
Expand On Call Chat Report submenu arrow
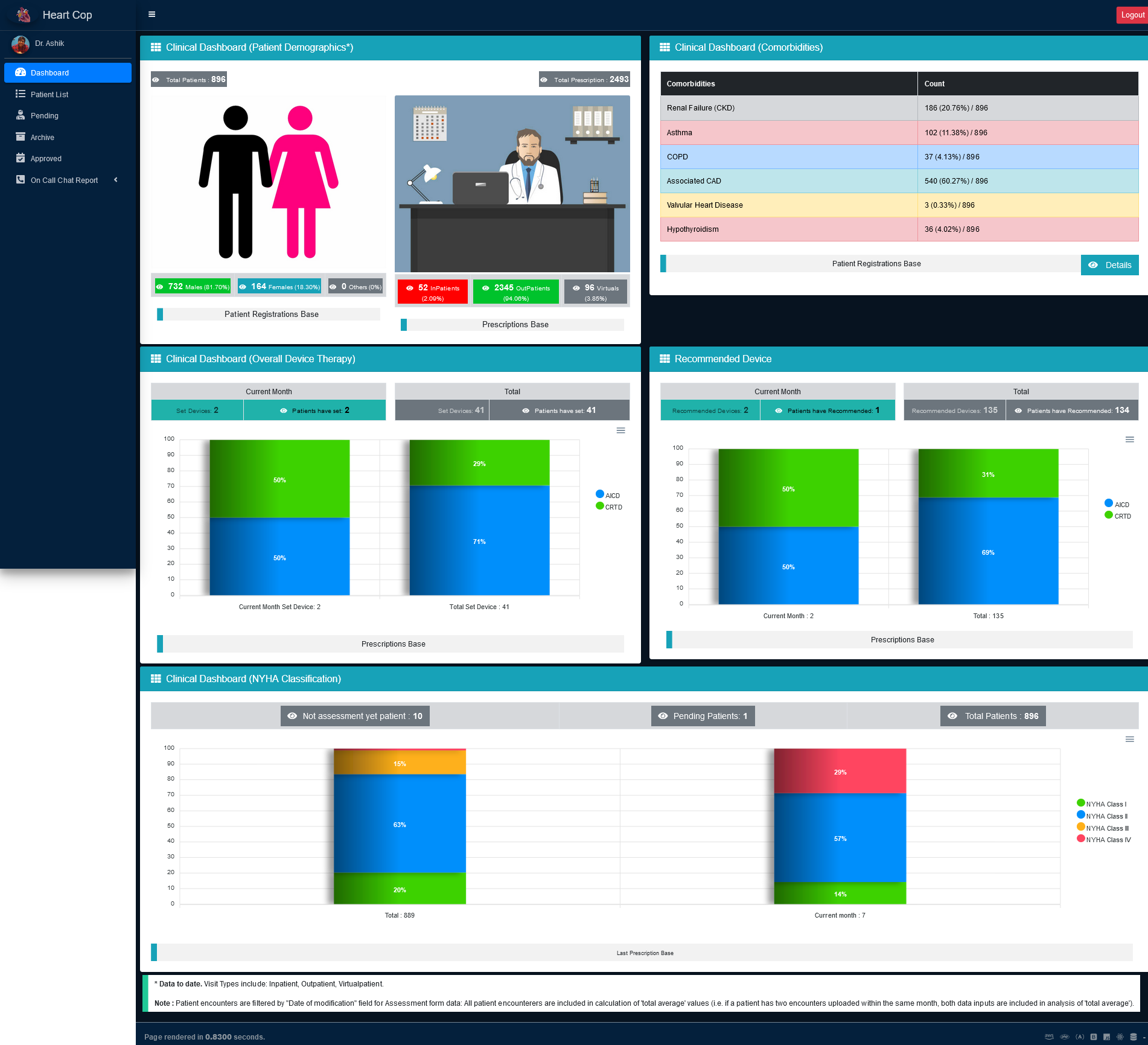(115, 180)
